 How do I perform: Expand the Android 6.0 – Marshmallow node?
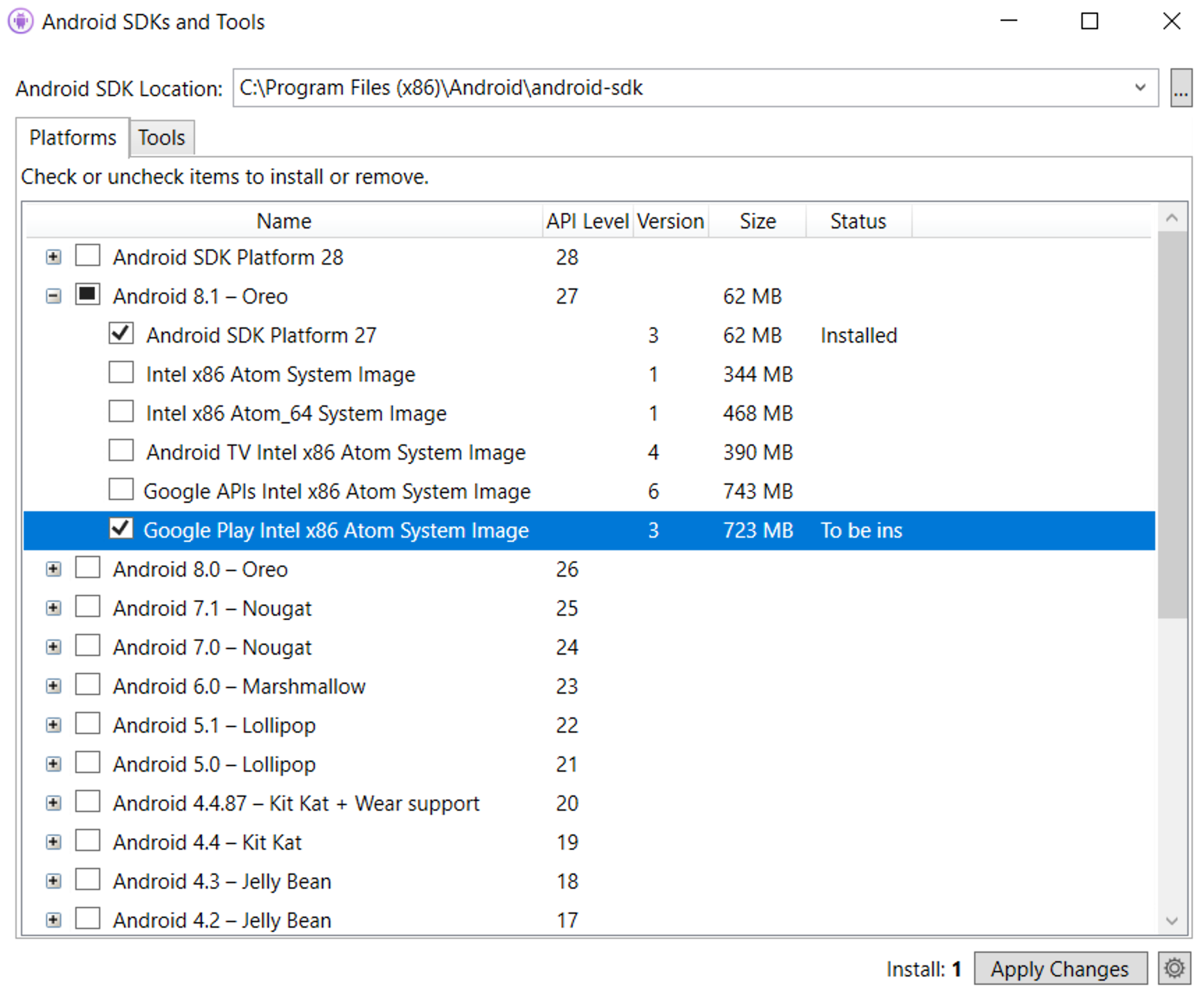coord(53,686)
